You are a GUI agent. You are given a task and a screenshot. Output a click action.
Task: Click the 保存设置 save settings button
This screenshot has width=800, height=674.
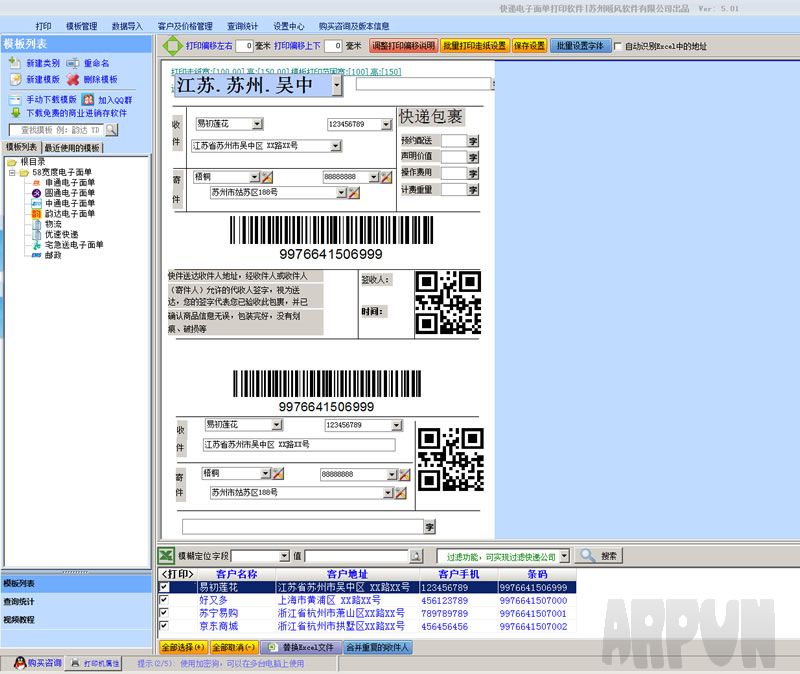530,46
